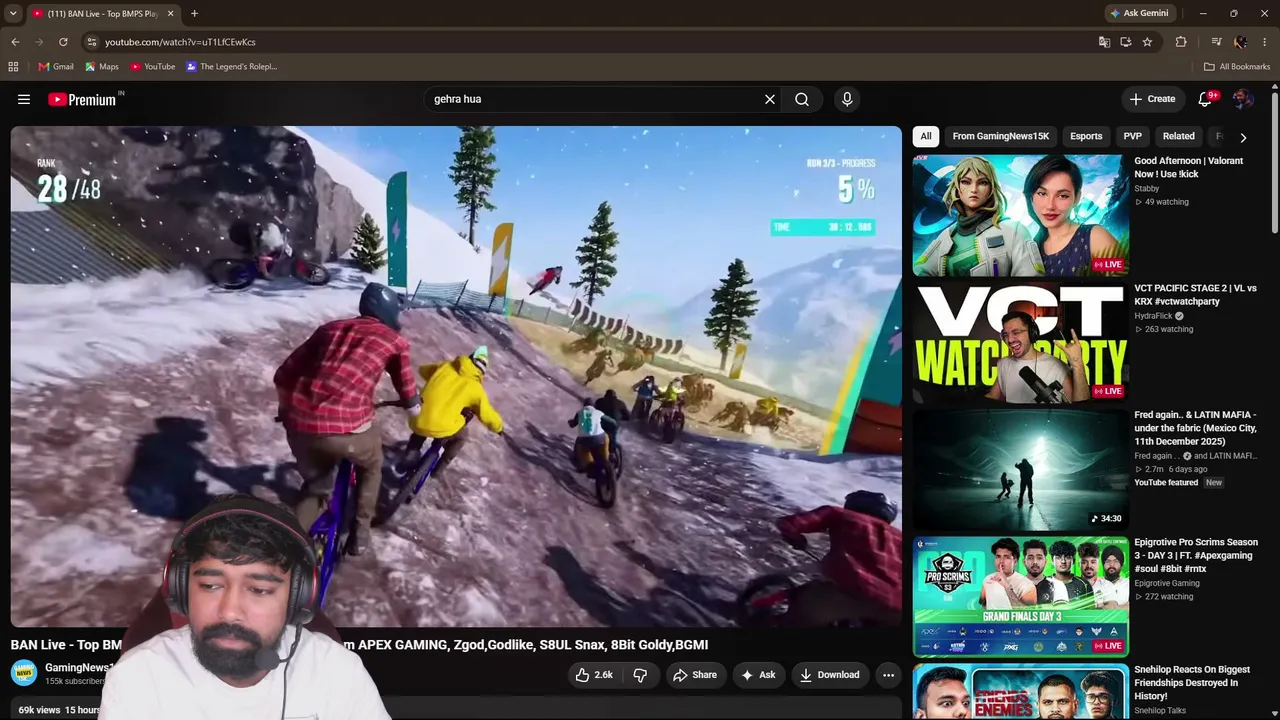
Task: Dislike the video with thumbs down
Action: click(x=640, y=675)
